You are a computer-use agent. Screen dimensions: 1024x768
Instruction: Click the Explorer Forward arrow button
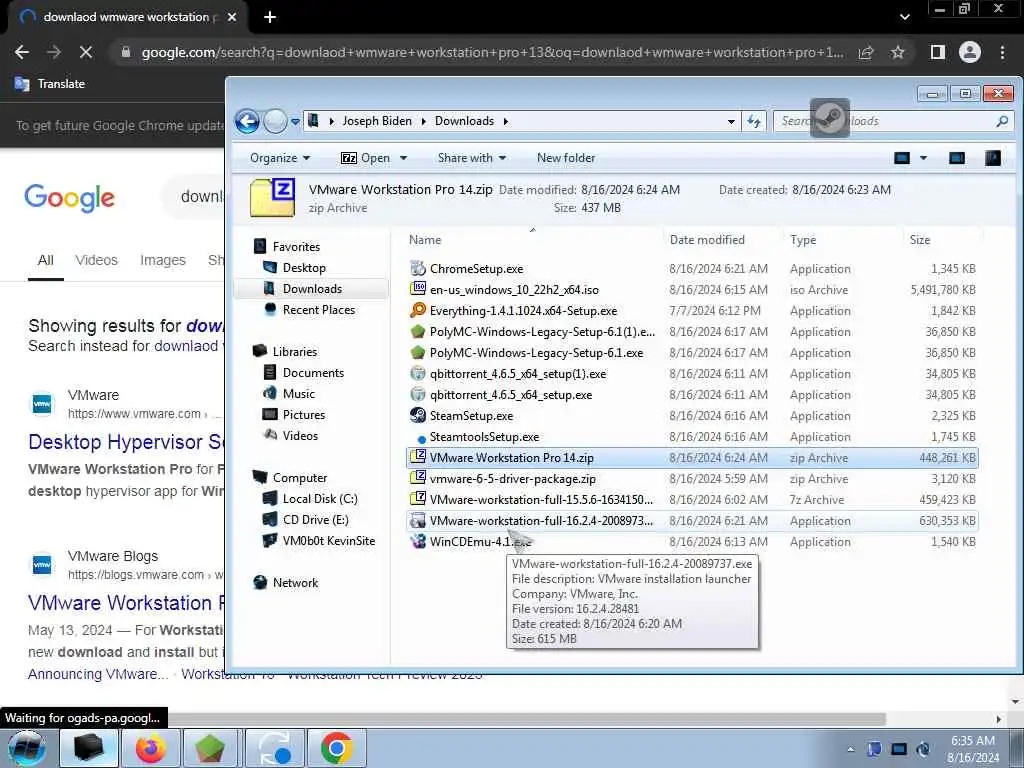[x=275, y=121]
